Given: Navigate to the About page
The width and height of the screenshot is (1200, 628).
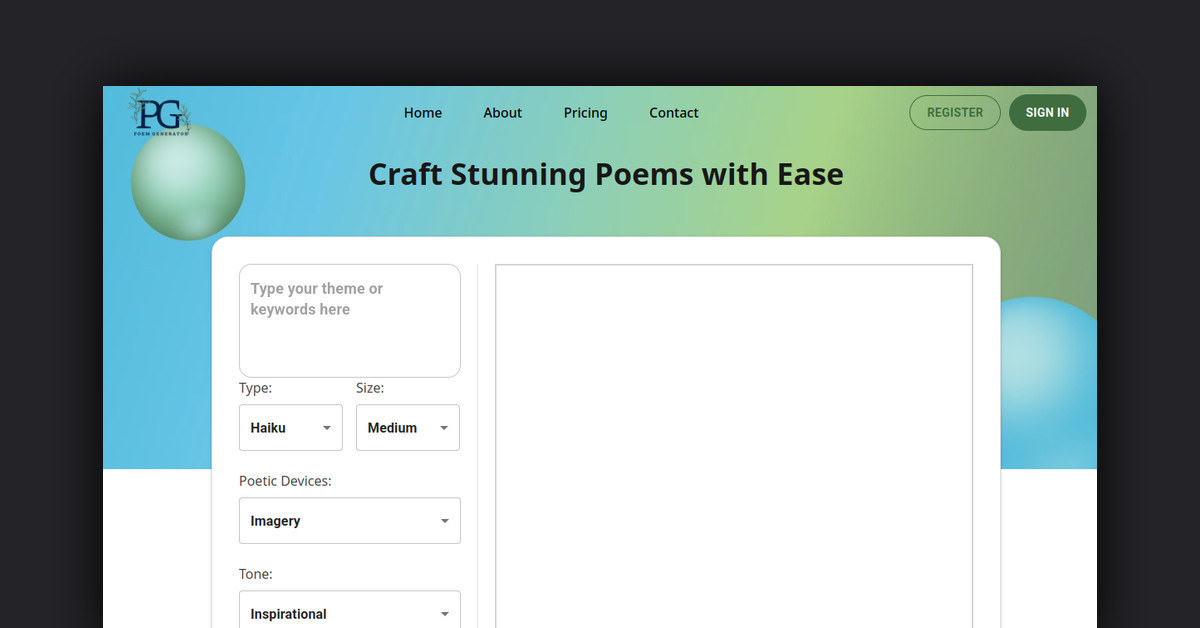Looking at the screenshot, I should pos(502,112).
